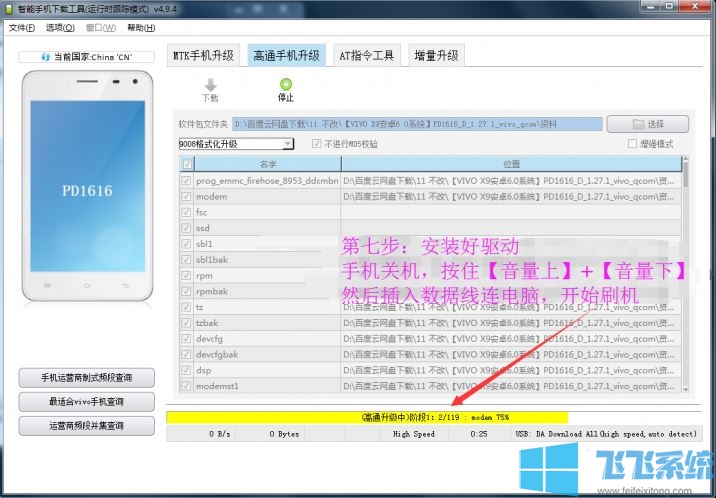Click the High Speed status entry
Image resolution: width=716 pixels, height=498 pixels.
414,434
